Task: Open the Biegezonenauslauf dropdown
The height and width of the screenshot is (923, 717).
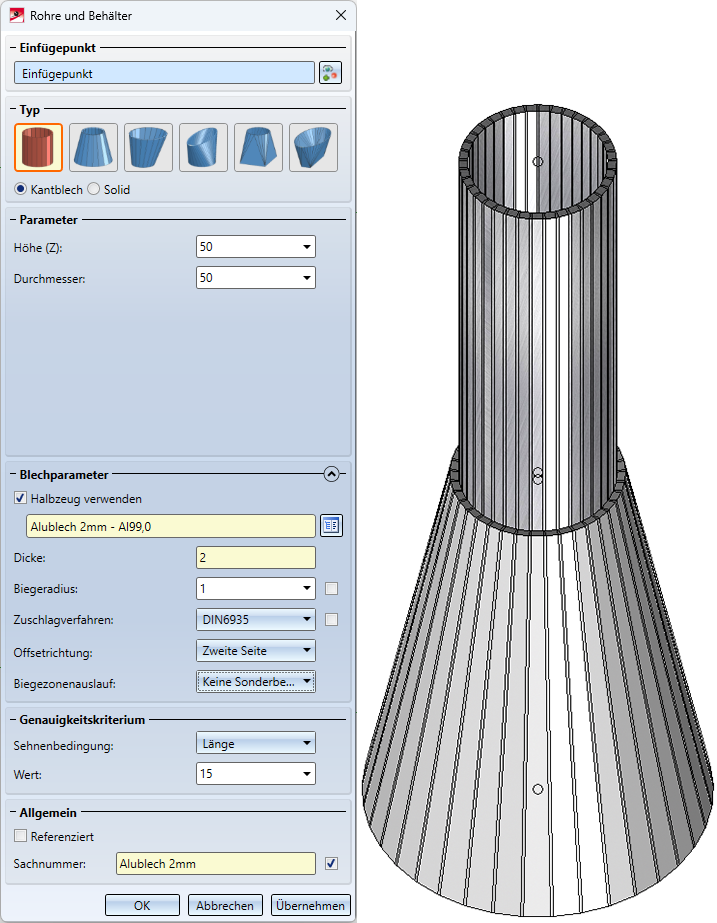Action: point(255,682)
